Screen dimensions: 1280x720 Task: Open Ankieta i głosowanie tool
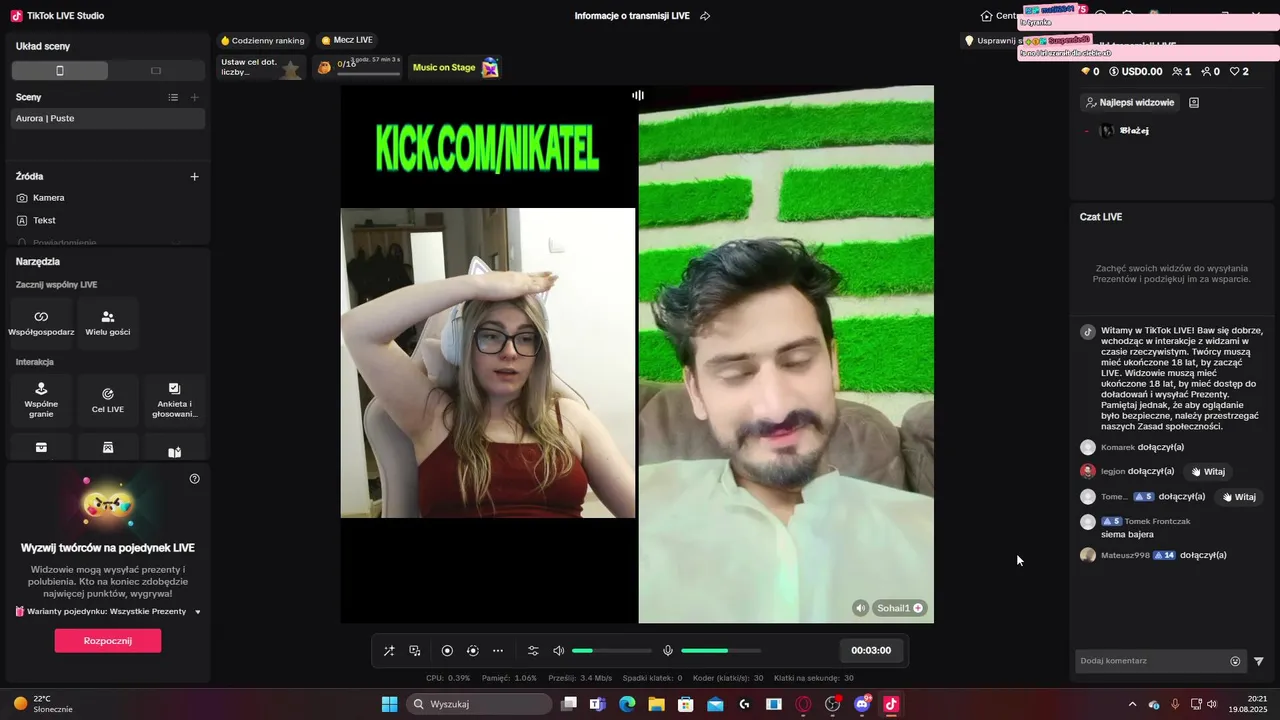pos(174,400)
